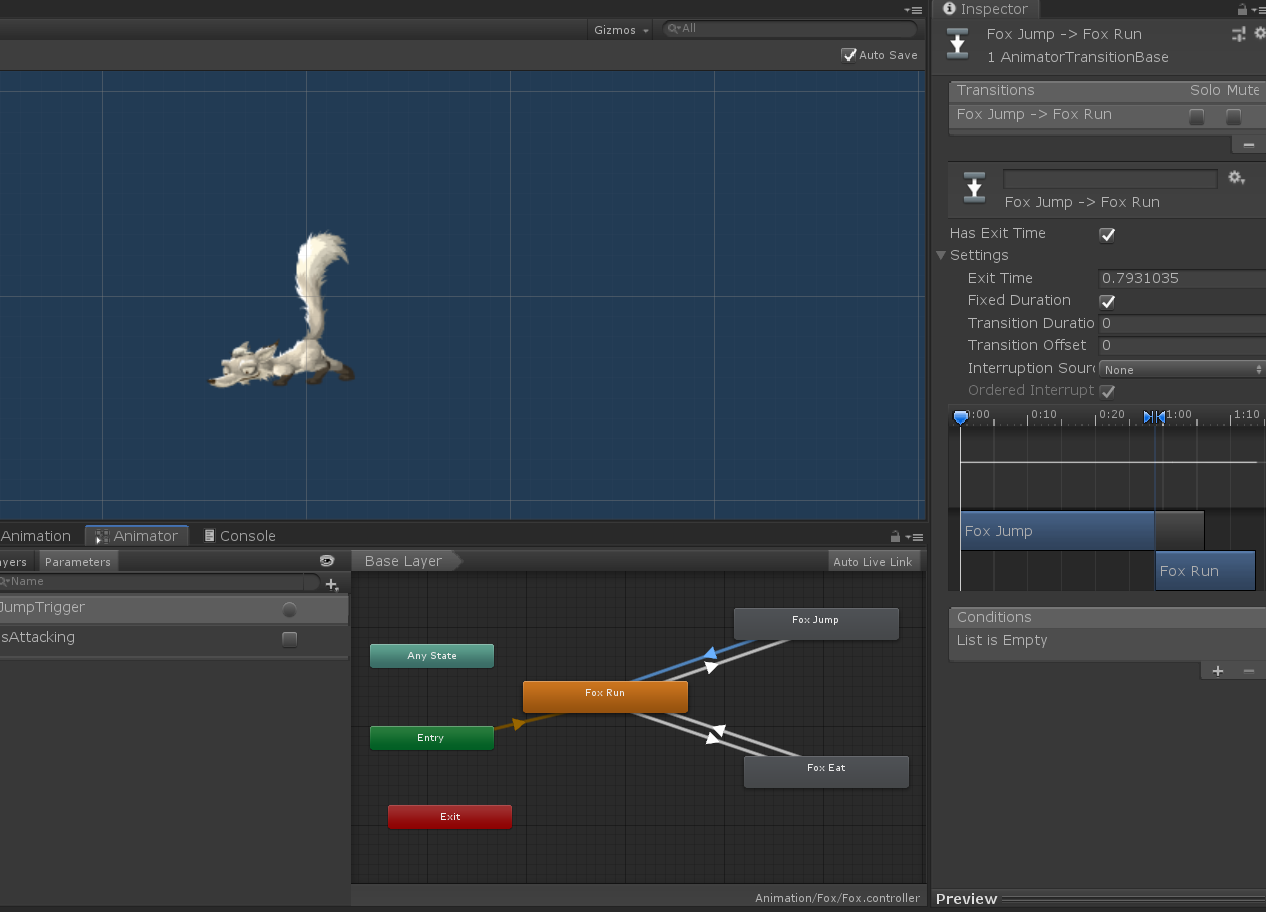Remove the selected transition with the minus button
Screen dimensions: 1266x912
[1248, 145]
